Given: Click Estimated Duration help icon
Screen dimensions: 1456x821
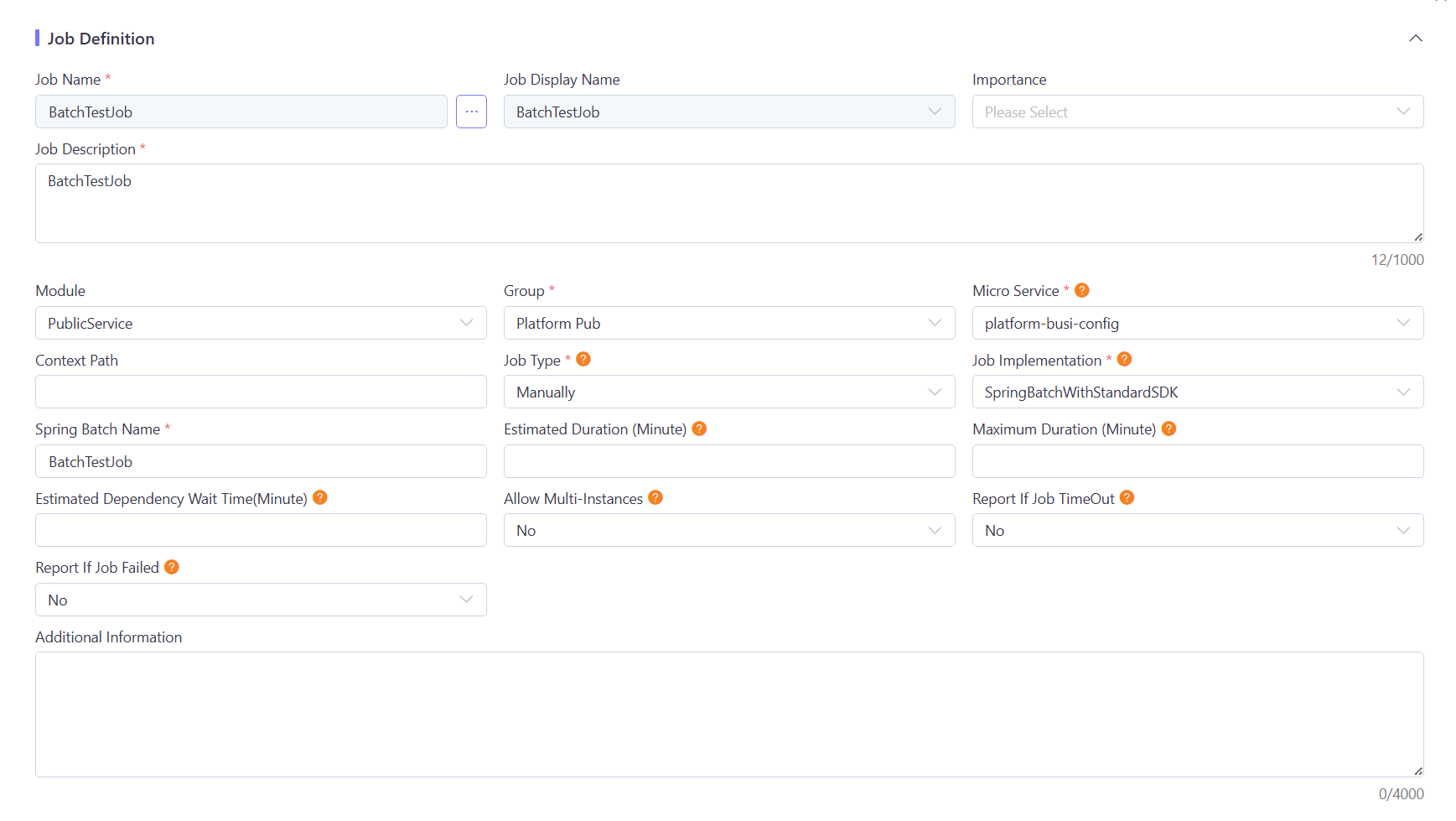Looking at the screenshot, I should (x=699, y=429).
